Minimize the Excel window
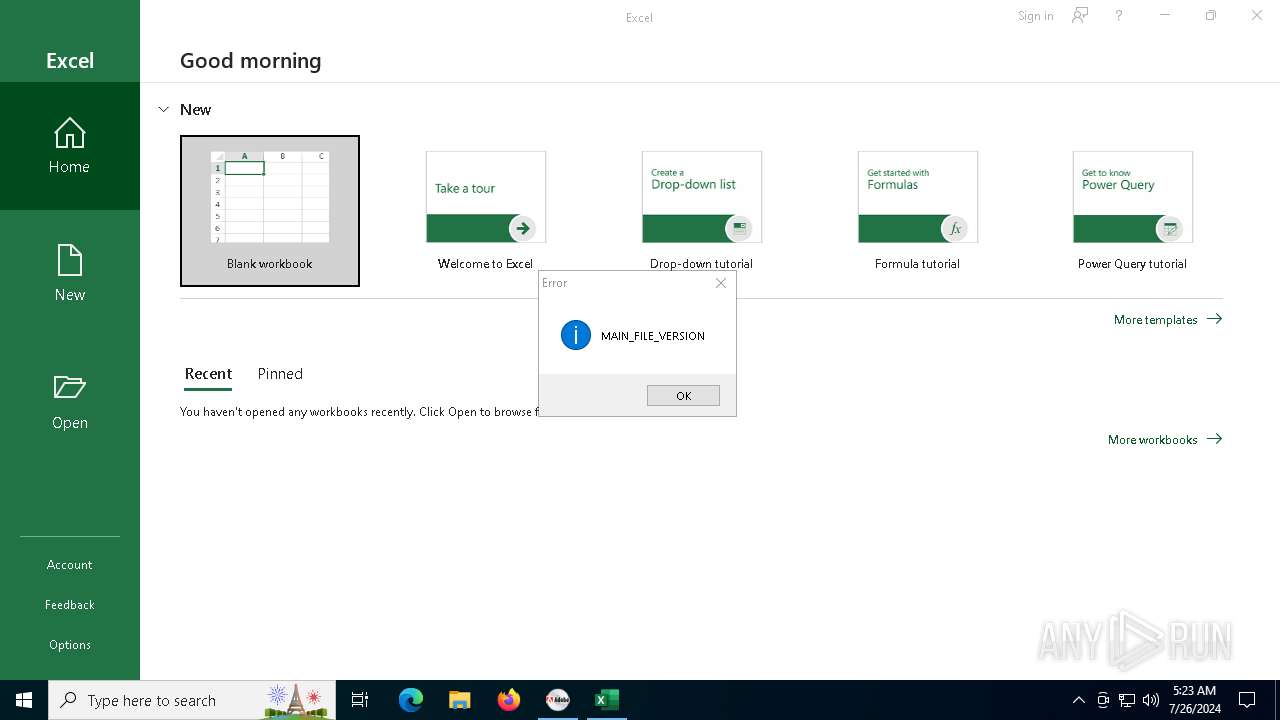Viewport: 1280px width, 720px height. click(x=1165, y=16)
